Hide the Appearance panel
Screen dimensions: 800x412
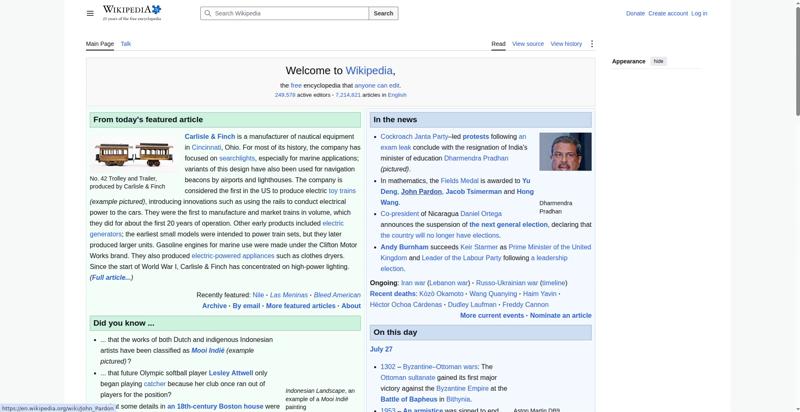pyautogui.click(x=659, y=61)
